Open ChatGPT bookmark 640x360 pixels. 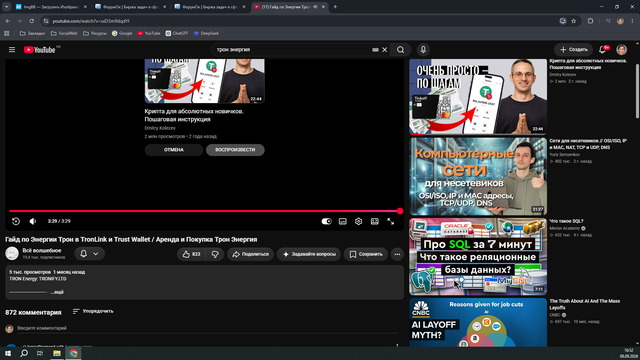tap(177, 33)
